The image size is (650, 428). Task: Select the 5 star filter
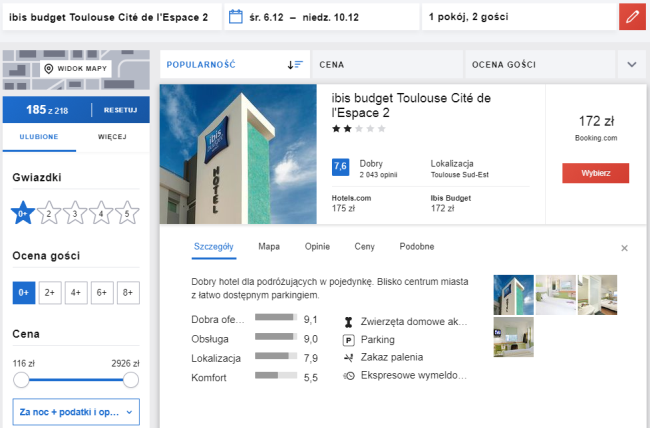(127, 213)
